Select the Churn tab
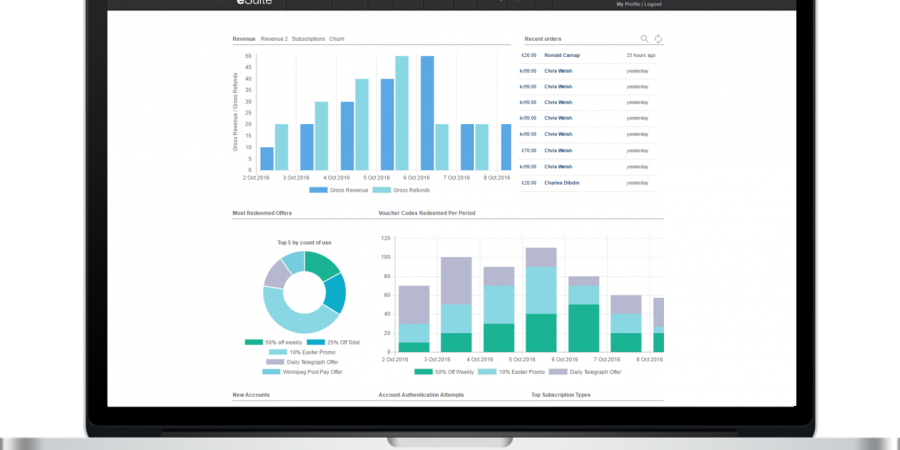 337,39
